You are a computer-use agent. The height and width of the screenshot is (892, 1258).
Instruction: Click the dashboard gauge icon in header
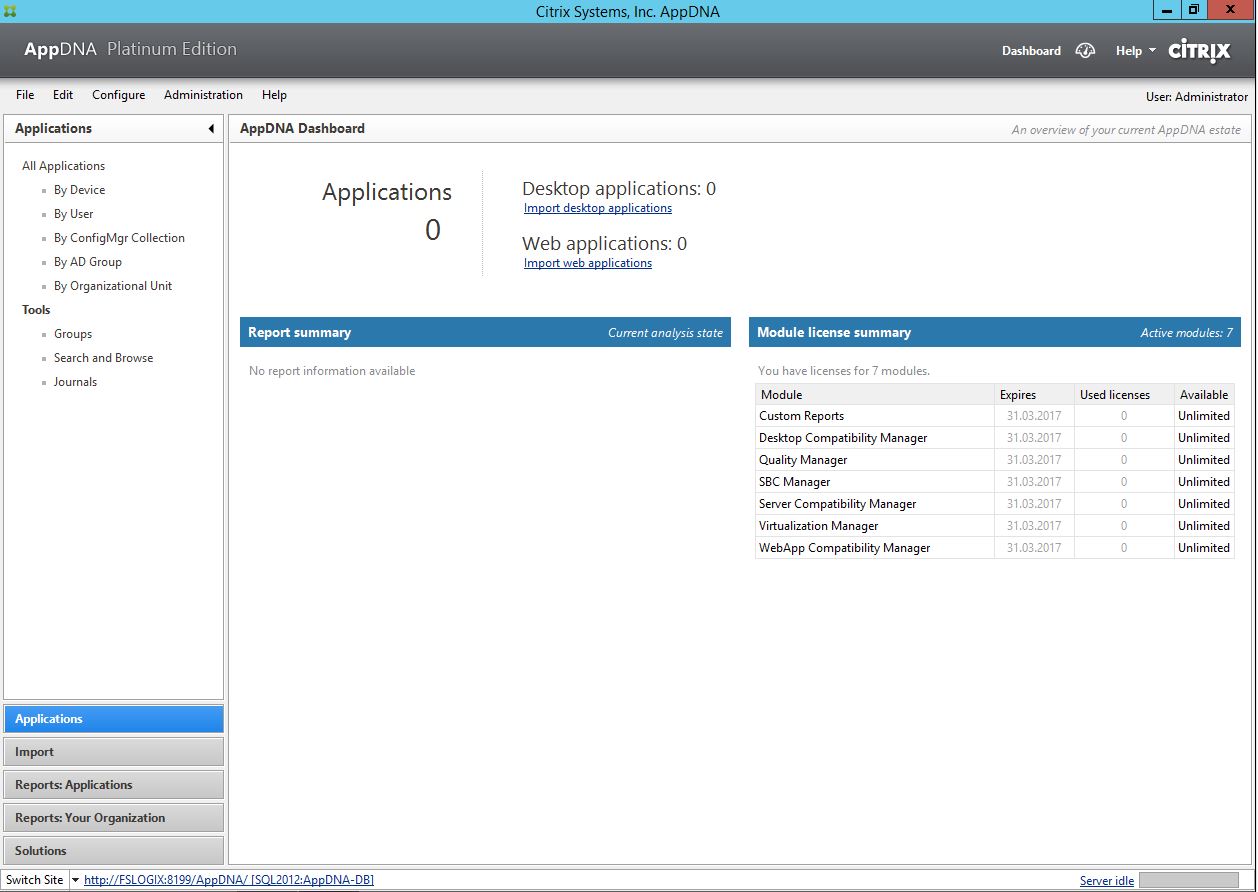pos(1085,50)
